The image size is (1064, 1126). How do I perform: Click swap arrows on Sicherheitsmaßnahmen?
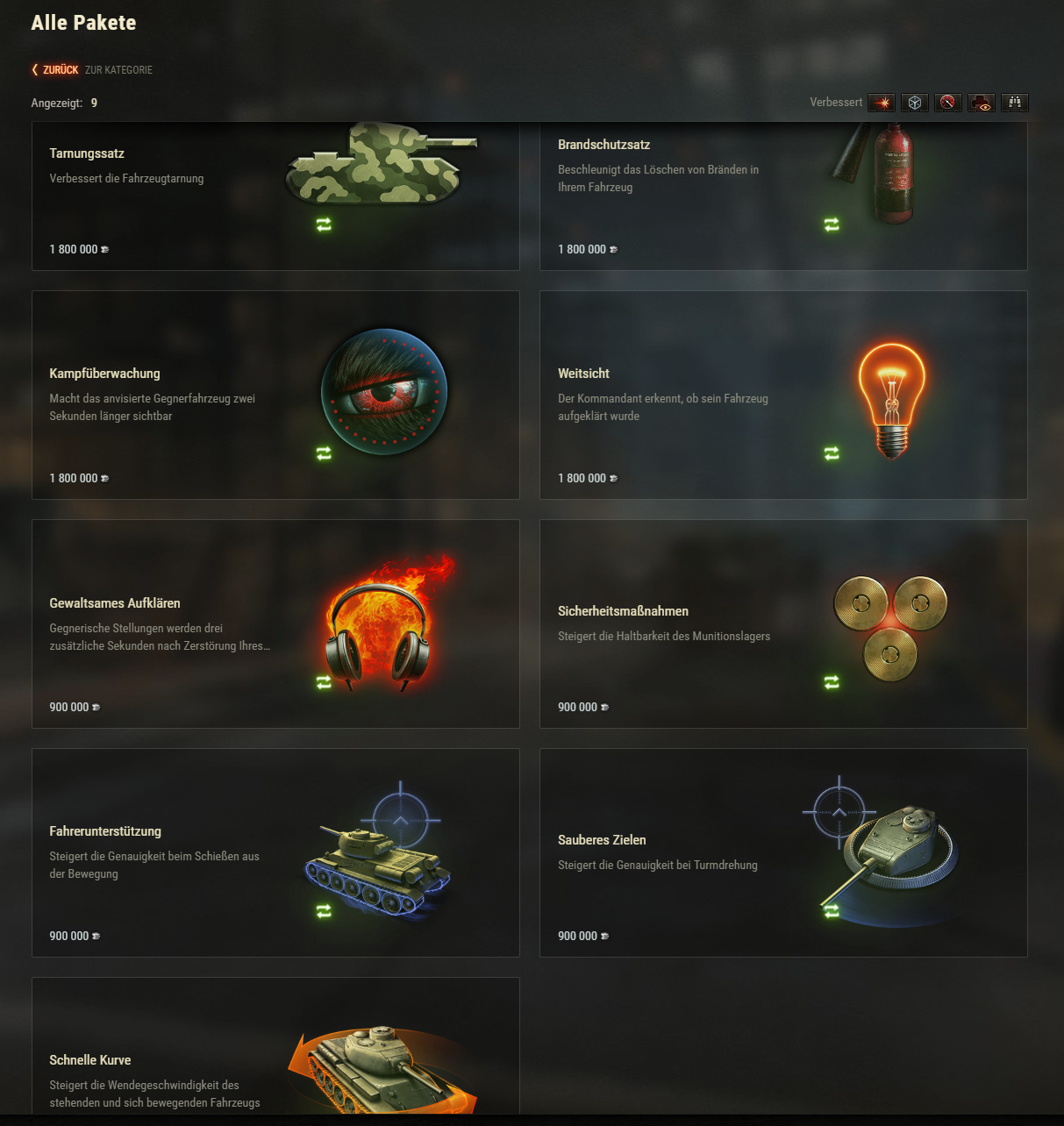(832, 682)
